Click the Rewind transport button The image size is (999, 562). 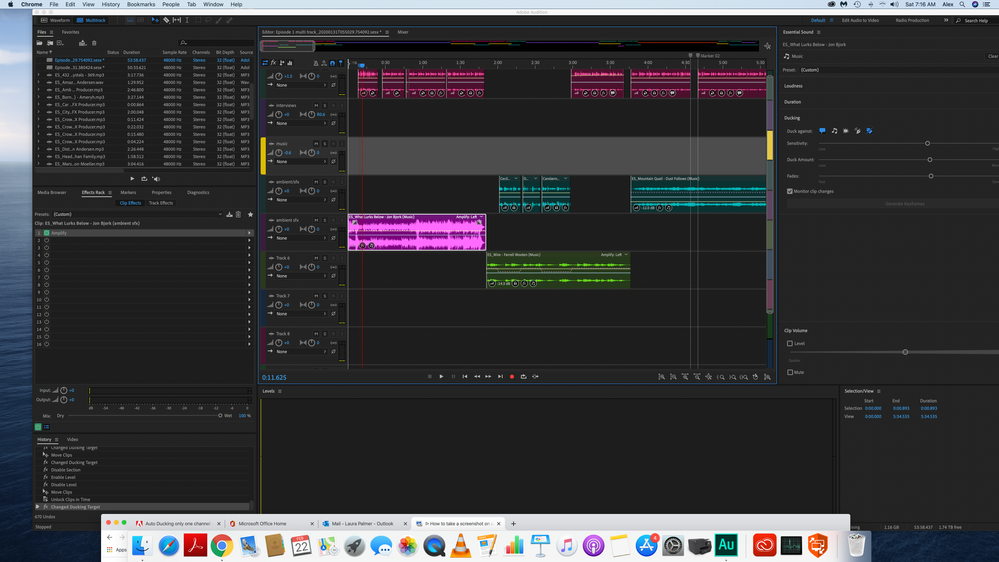(x=477, y=377)
